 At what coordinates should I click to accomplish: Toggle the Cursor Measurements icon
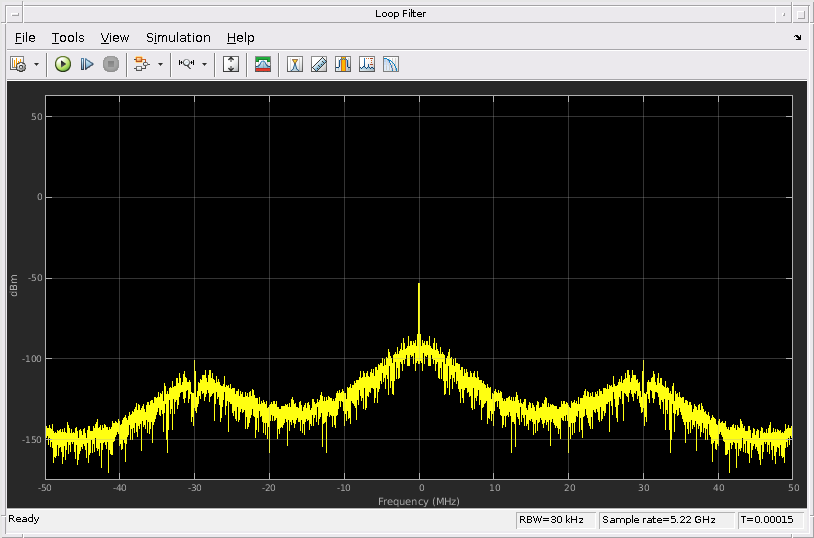[295, 64]
